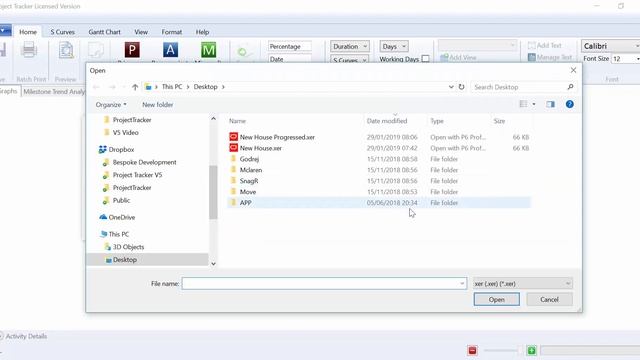
Task: Expand the File name history dropdown arrow
Action: pyautogui.click(x=462, y=283)
